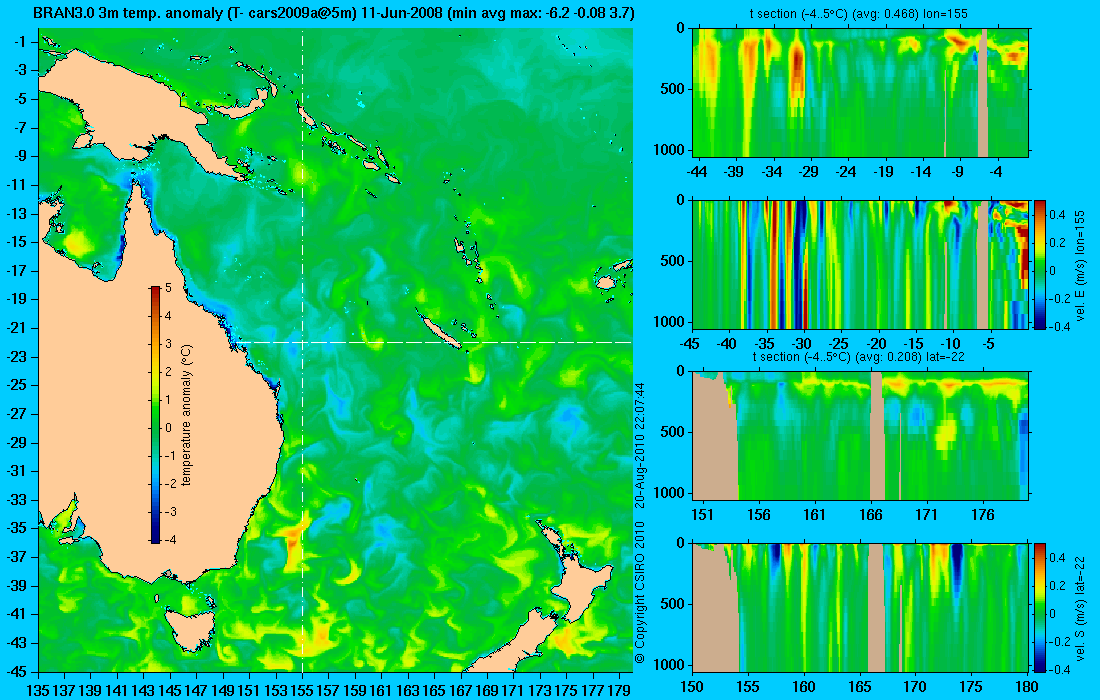
Task: Click the '20-Aug-2010 22:07:44' timestamp text
Action: click(x=639, y=444)
